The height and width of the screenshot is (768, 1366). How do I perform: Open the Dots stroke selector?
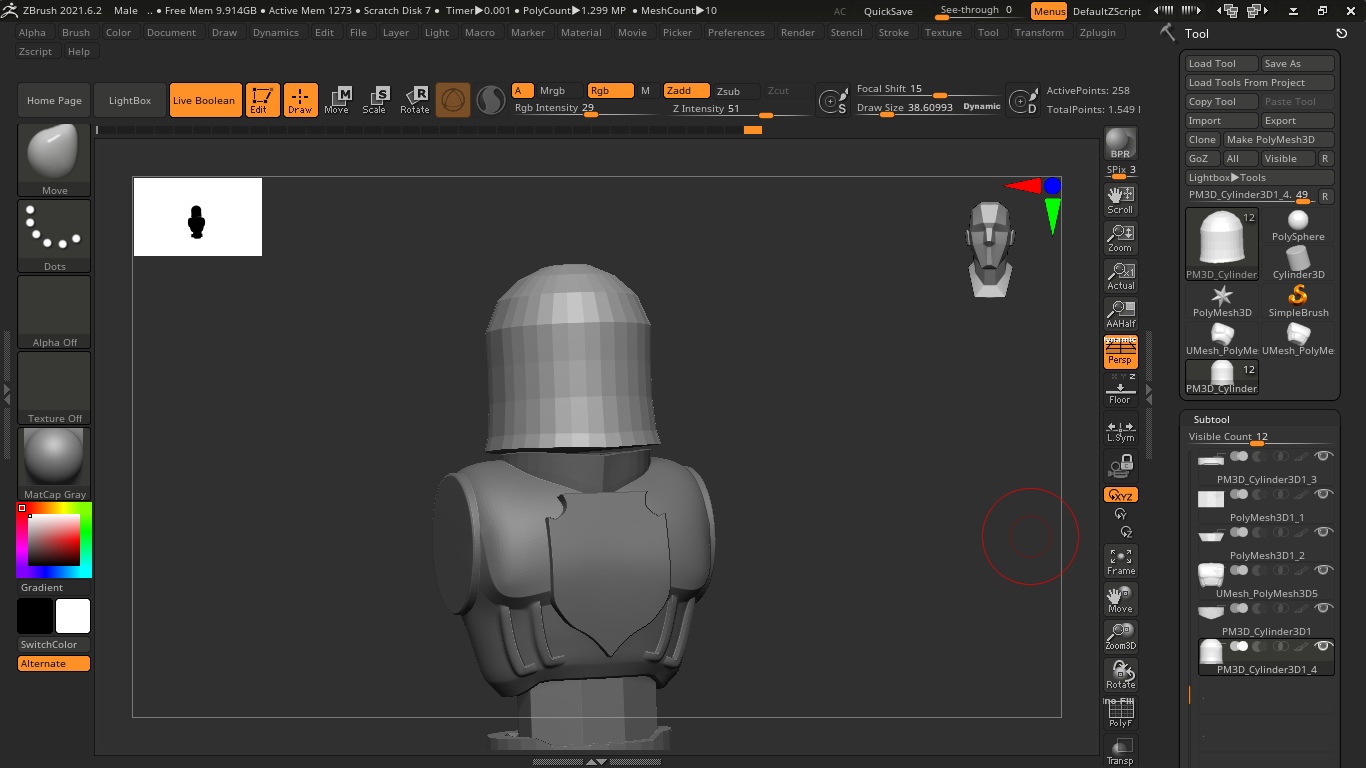pos(54,236)
